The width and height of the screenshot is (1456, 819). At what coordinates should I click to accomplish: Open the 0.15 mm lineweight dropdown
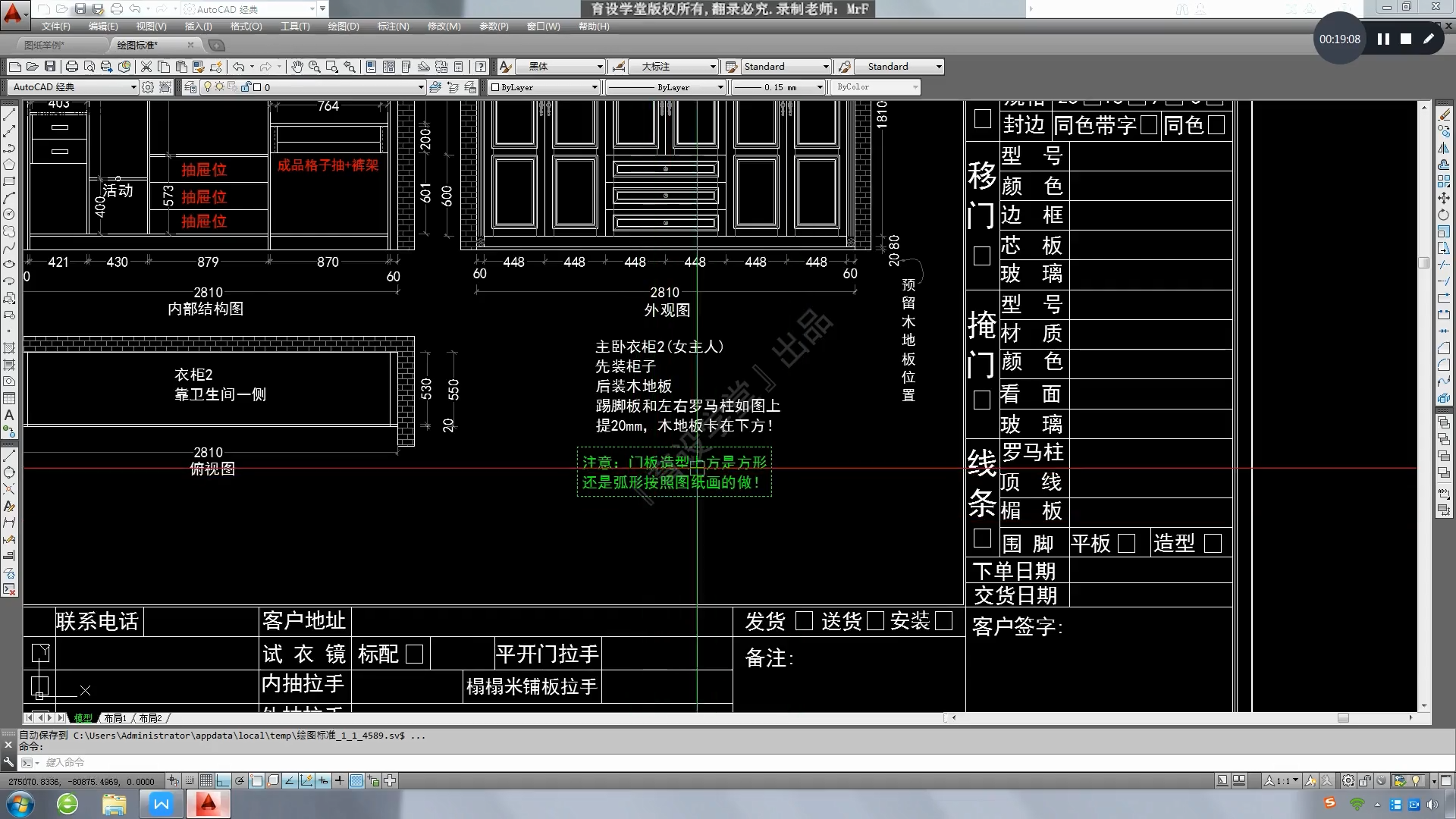coord(778,87)
